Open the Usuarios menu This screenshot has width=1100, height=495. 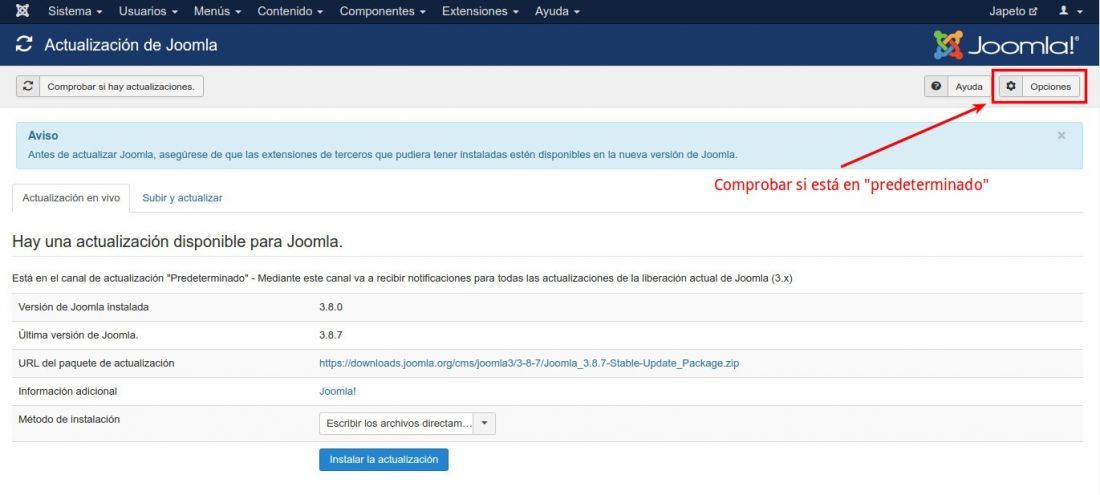[148, 11]
